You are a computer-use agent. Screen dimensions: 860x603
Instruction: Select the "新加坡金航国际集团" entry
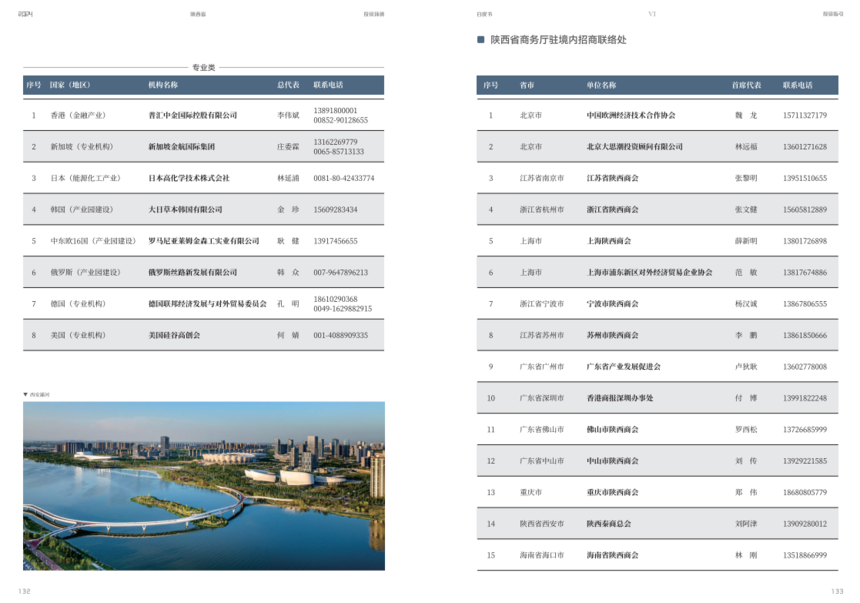[182, 146]
